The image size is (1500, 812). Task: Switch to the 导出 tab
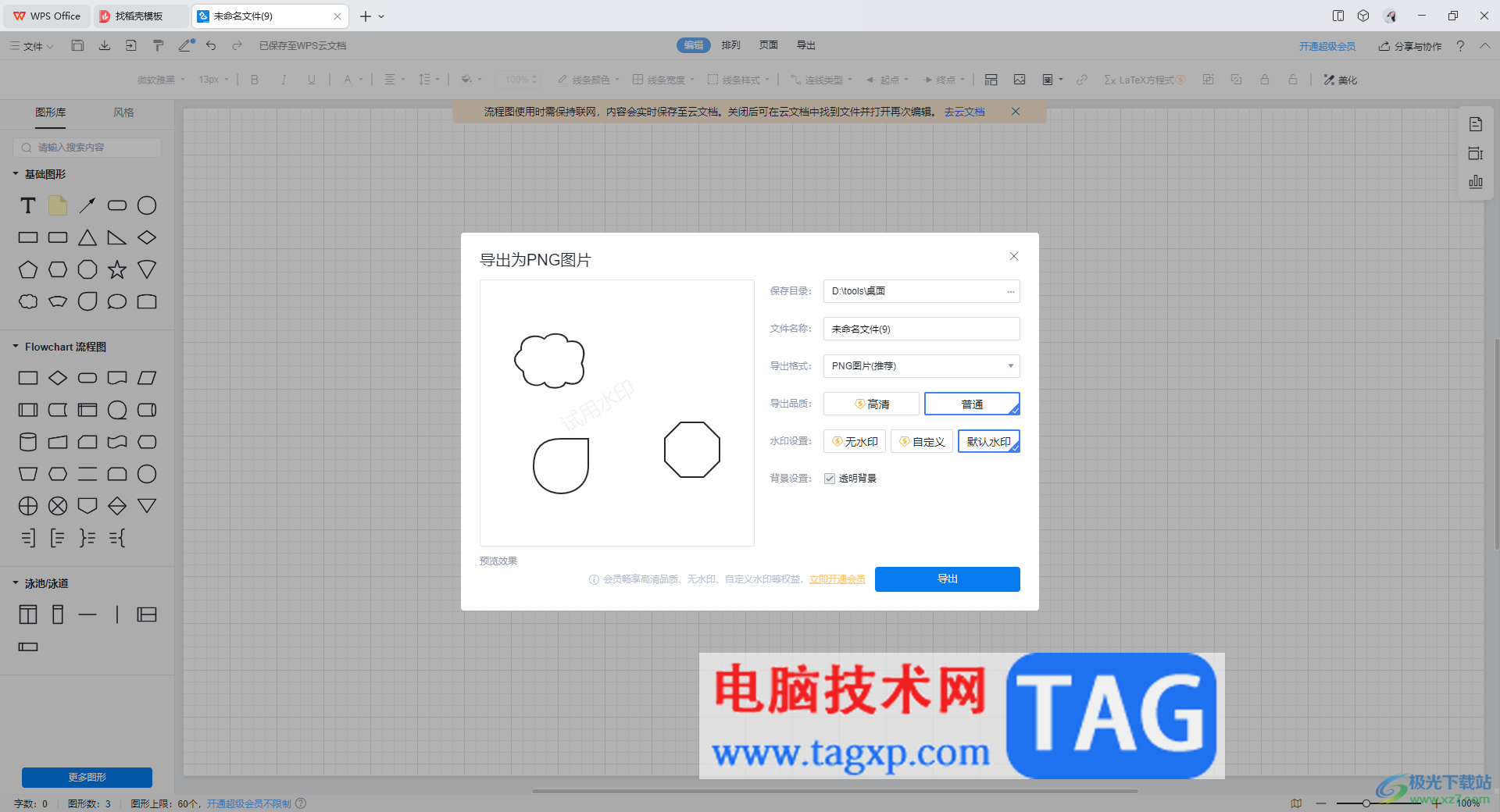(806, 45)
